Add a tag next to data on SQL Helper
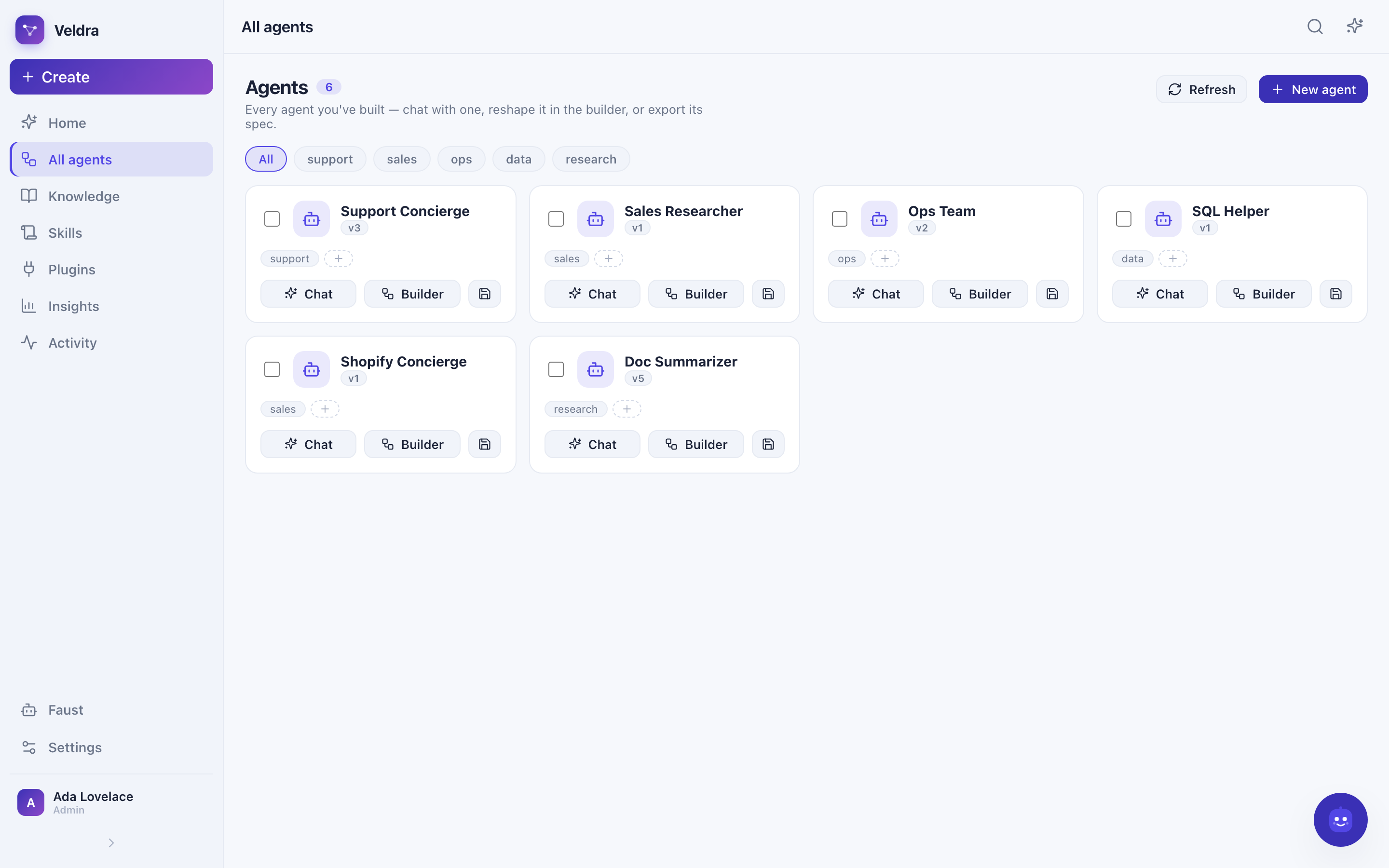This screenshot has width=1389, height=868. (x=1172, y=258)
